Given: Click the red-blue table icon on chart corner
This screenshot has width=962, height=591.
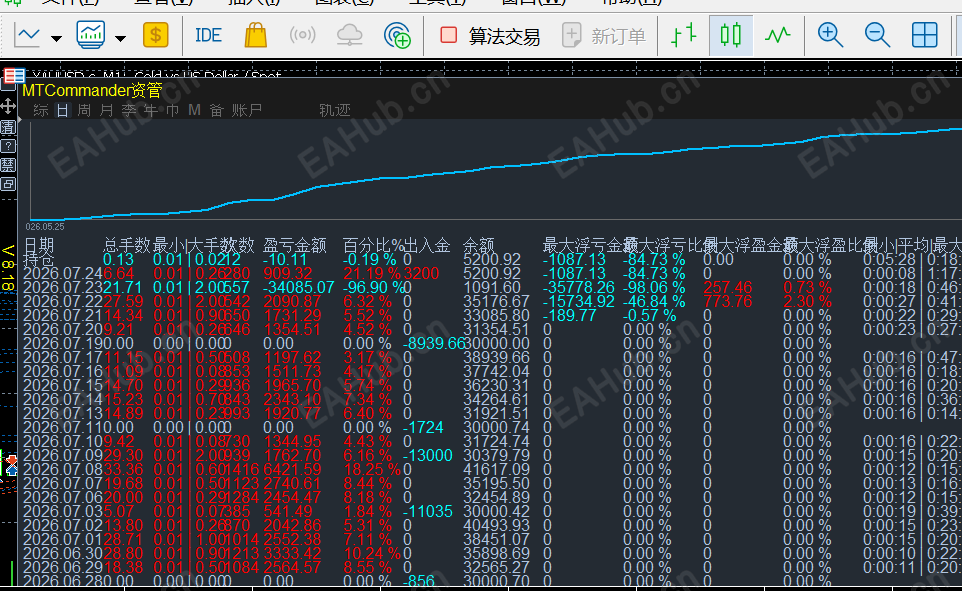Looking at the screenshot, I should (14, 76).
